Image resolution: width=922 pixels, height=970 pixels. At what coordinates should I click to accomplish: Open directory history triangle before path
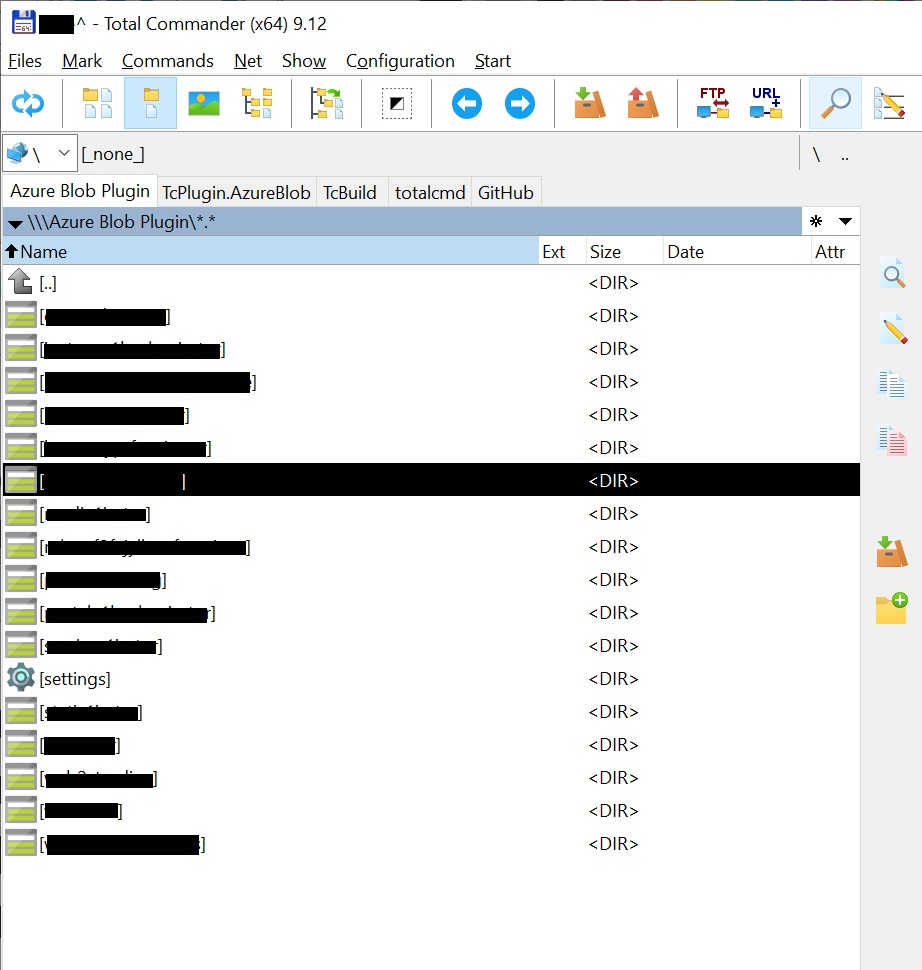[15, 223]
